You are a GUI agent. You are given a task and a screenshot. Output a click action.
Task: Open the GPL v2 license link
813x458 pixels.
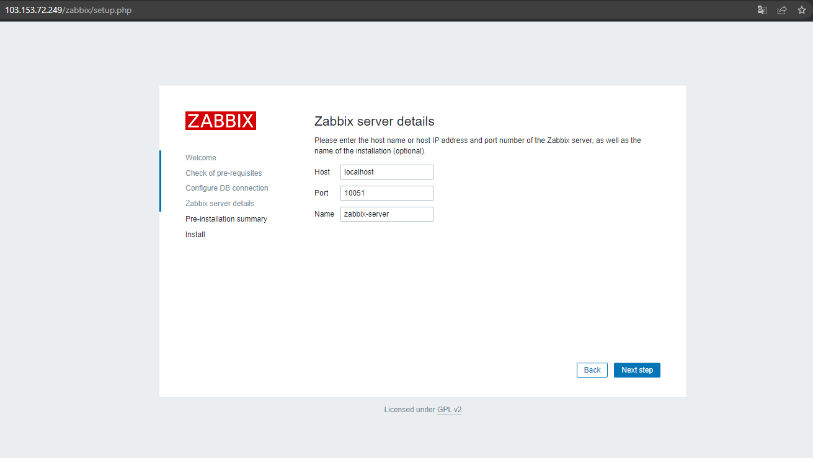[449, 409]
